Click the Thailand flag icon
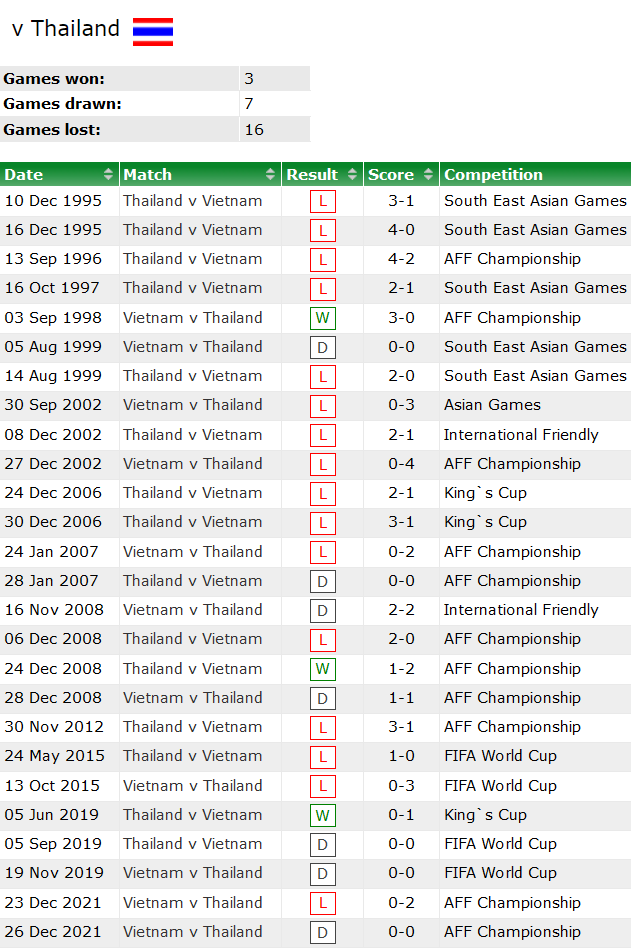This screenshot has width=631, height=948. pos(154,31)
